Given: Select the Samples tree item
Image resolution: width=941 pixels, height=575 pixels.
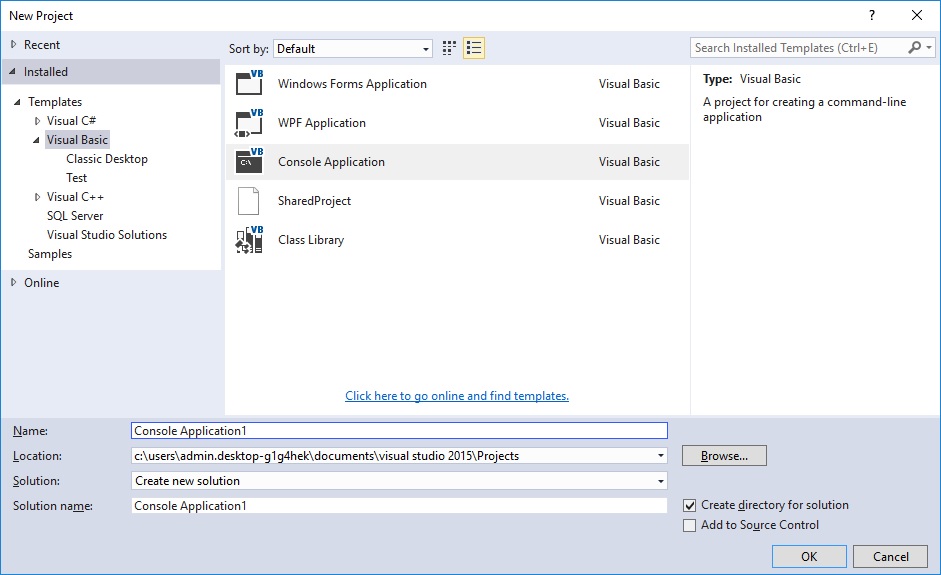Looking at the screenshot, I should point(50,254).
